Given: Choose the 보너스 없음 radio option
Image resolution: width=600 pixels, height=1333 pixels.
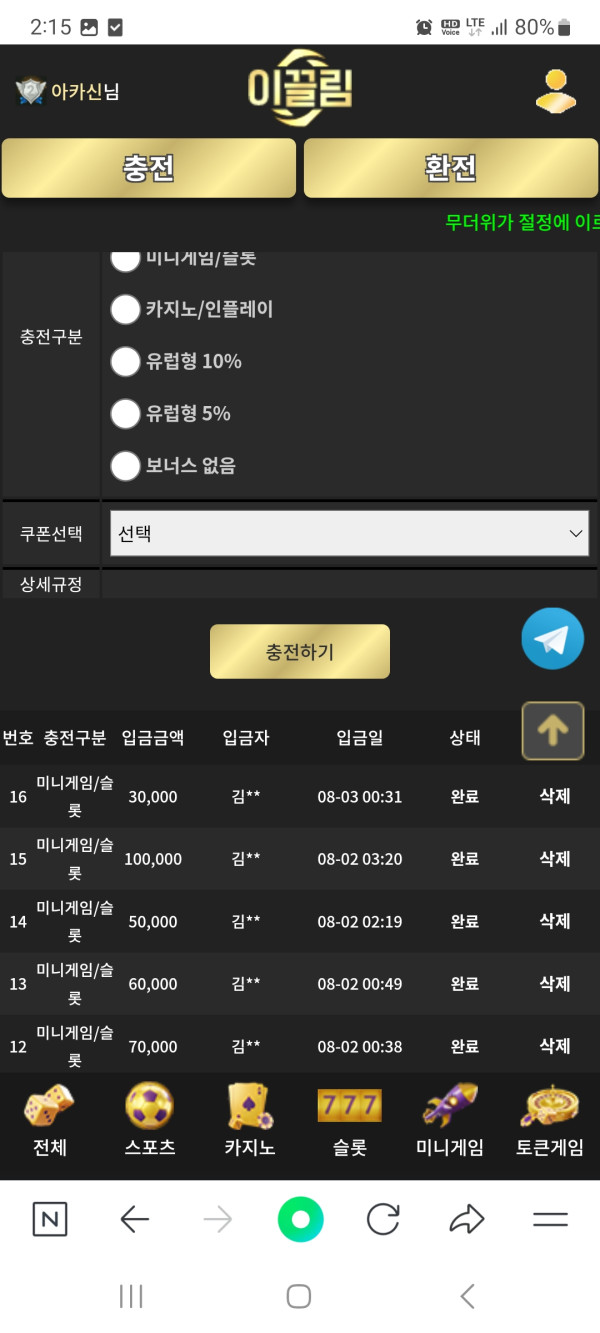Looking at the screenshot, I should click(125, 465).
